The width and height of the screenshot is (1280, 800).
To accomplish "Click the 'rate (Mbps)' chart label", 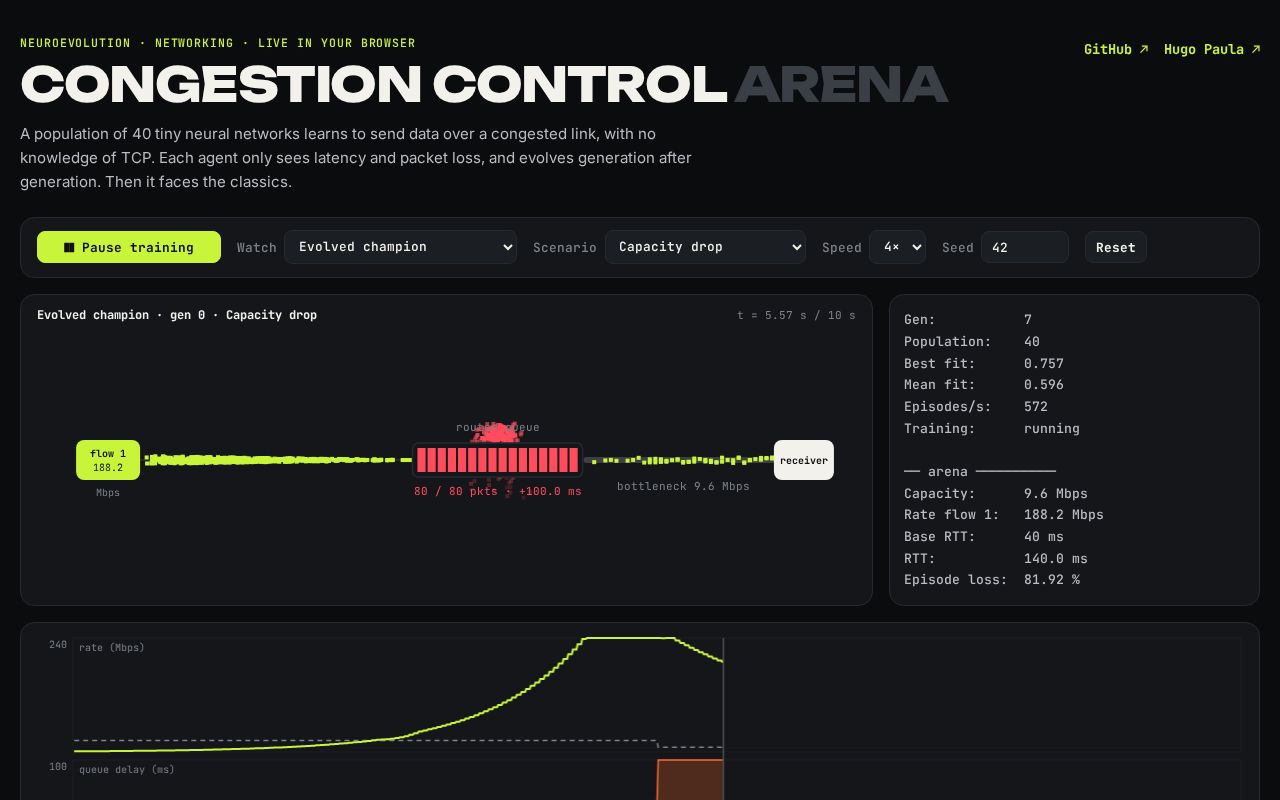I will (x=112, y=647).
